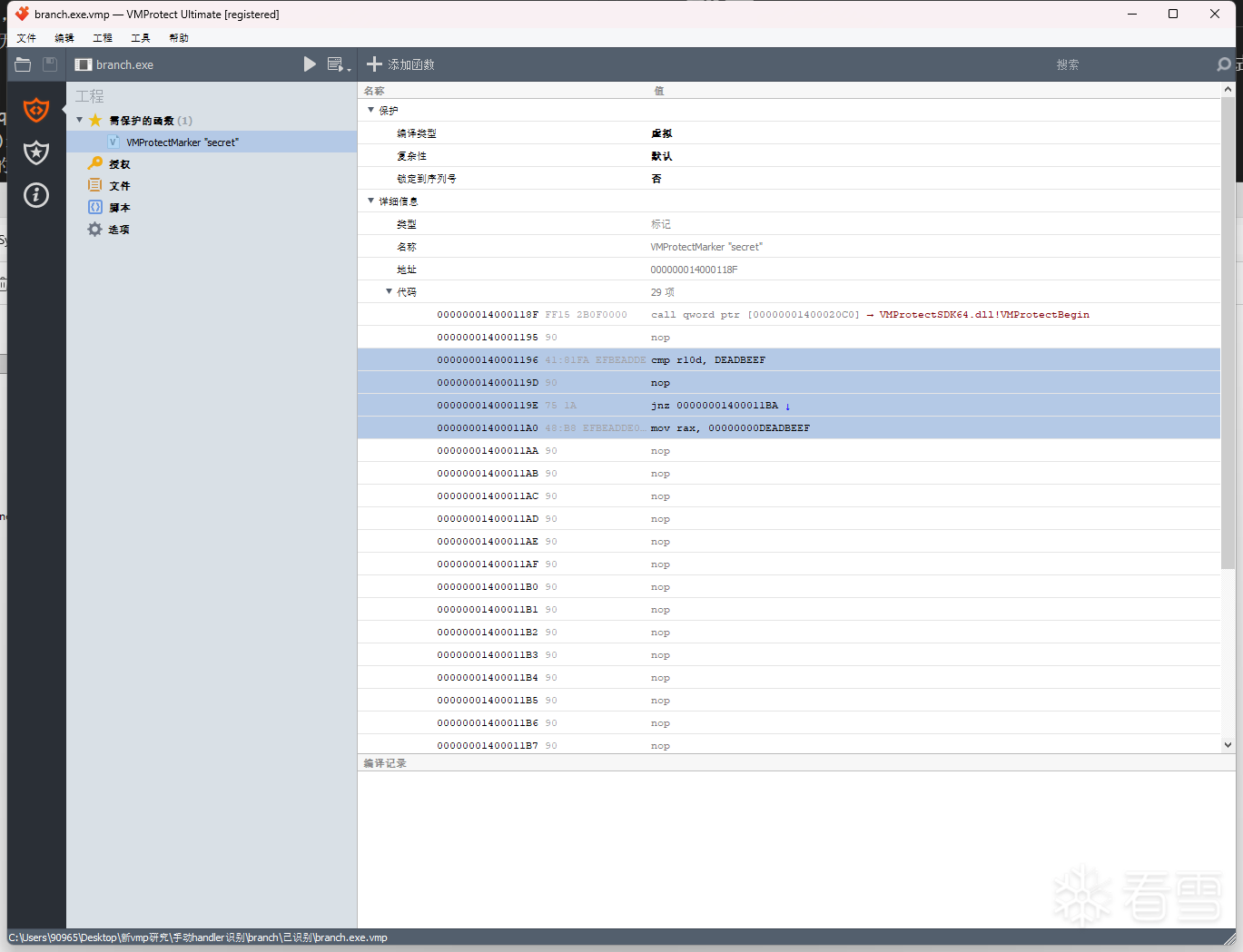Viewport: 1243px width, 952px height.
Task: Click the 编译记录 compile log header
Action: [x=385, y=763]
